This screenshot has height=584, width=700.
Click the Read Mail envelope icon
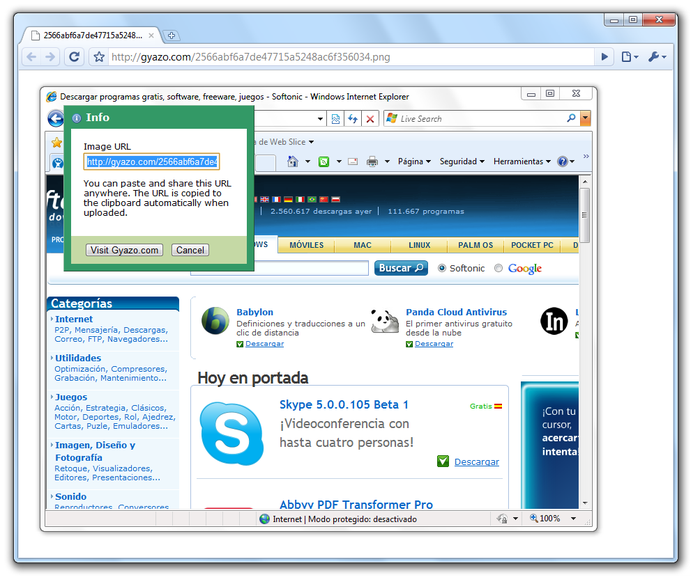coord(353,162)
